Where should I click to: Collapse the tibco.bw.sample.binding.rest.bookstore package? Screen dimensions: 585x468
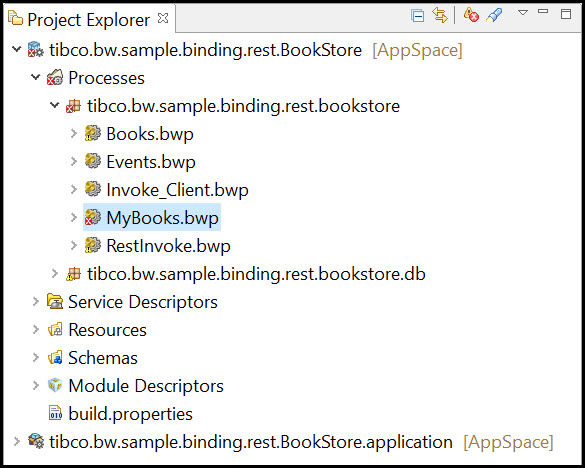[x=54, y=105]
